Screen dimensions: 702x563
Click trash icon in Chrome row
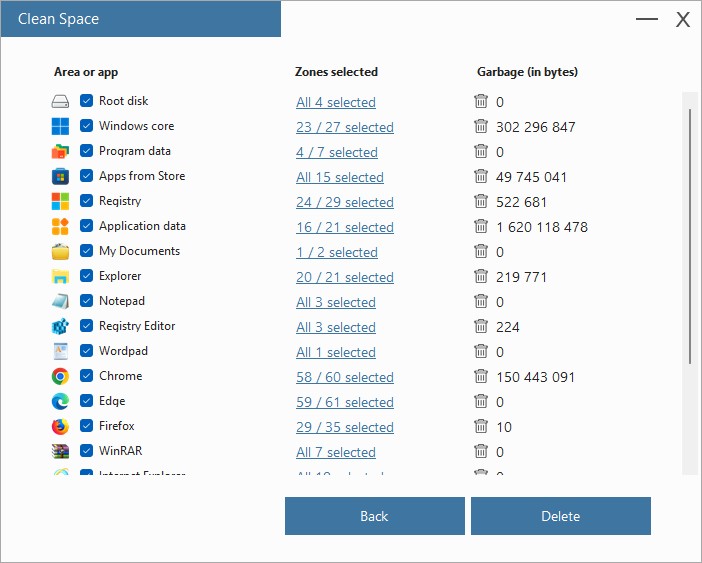point(481,376)
